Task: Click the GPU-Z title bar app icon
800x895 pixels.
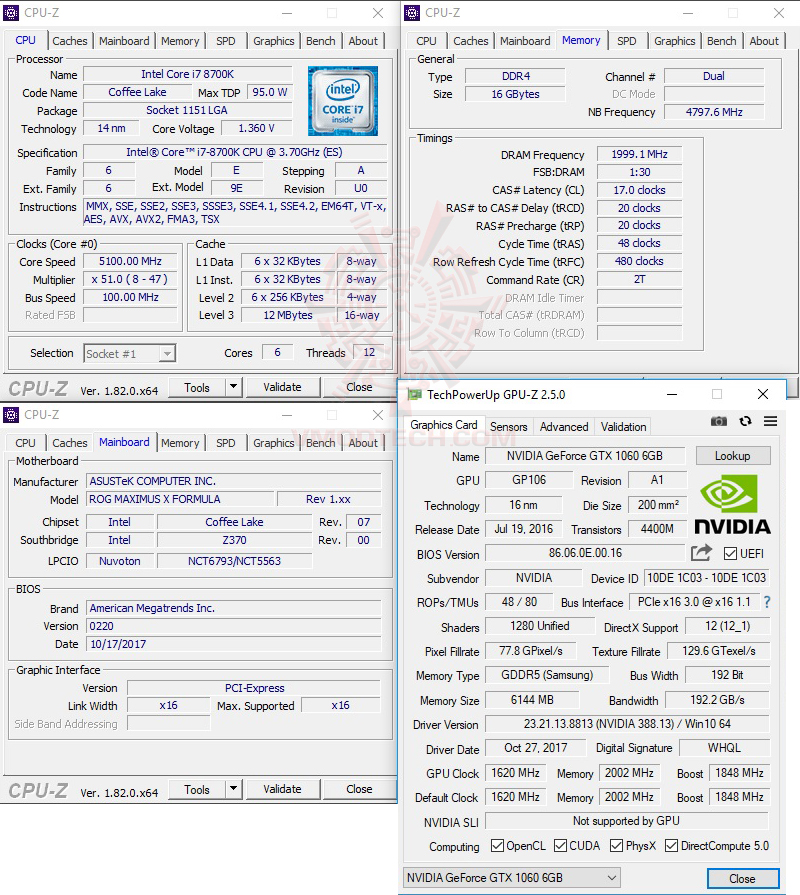Action: [414, 394]
